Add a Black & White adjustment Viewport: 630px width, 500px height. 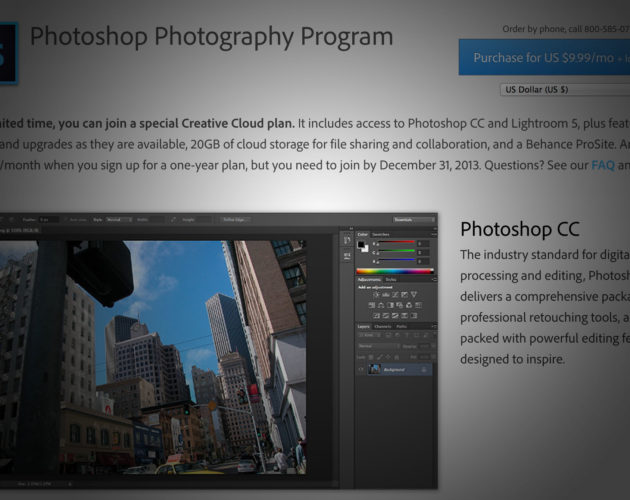[390, 305]
